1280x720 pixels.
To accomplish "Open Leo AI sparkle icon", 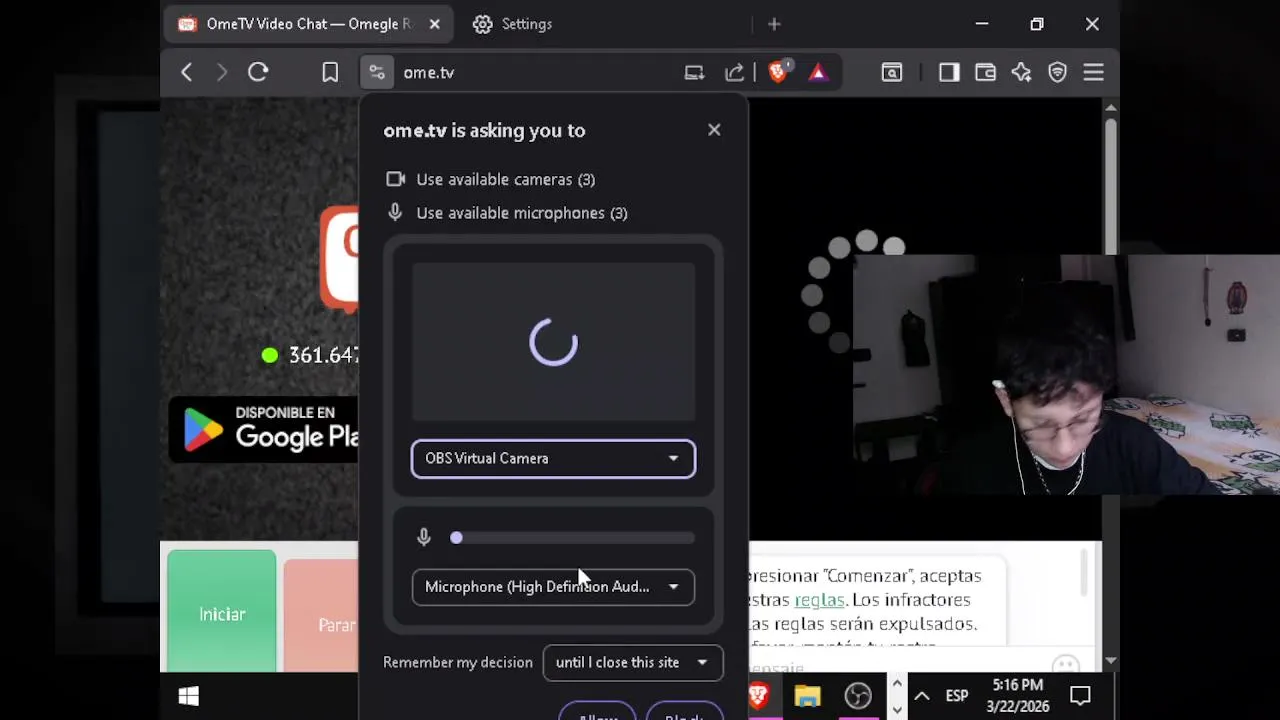I will click(1021, 72).
